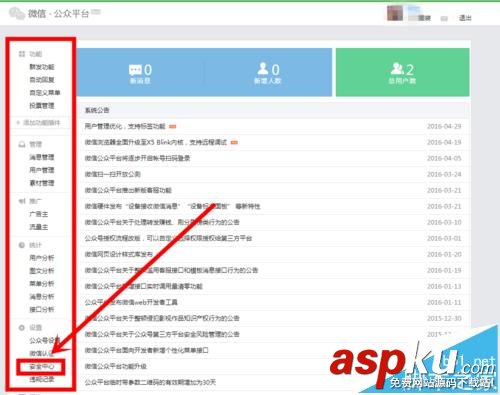Screen dimensions: 500x395
Task: Click the 推广 section megaphone icon
Action: [22, 201]
